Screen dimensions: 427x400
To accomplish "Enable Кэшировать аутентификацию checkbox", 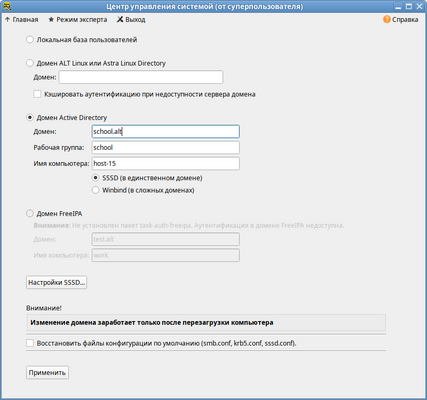I will pyautogui.click(x=37, y=94).
